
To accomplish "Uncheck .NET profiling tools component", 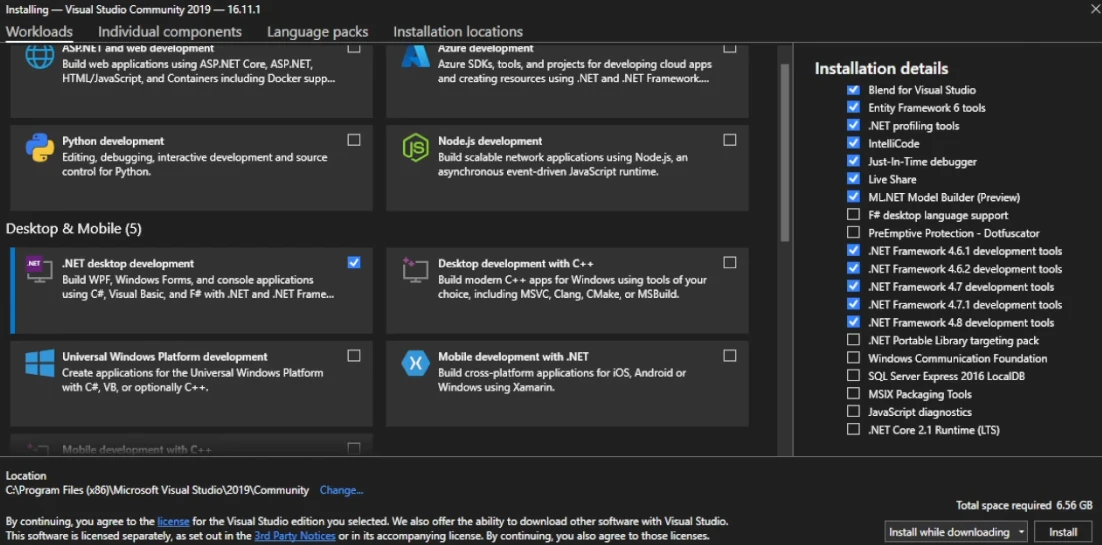I will coord(853,125).
